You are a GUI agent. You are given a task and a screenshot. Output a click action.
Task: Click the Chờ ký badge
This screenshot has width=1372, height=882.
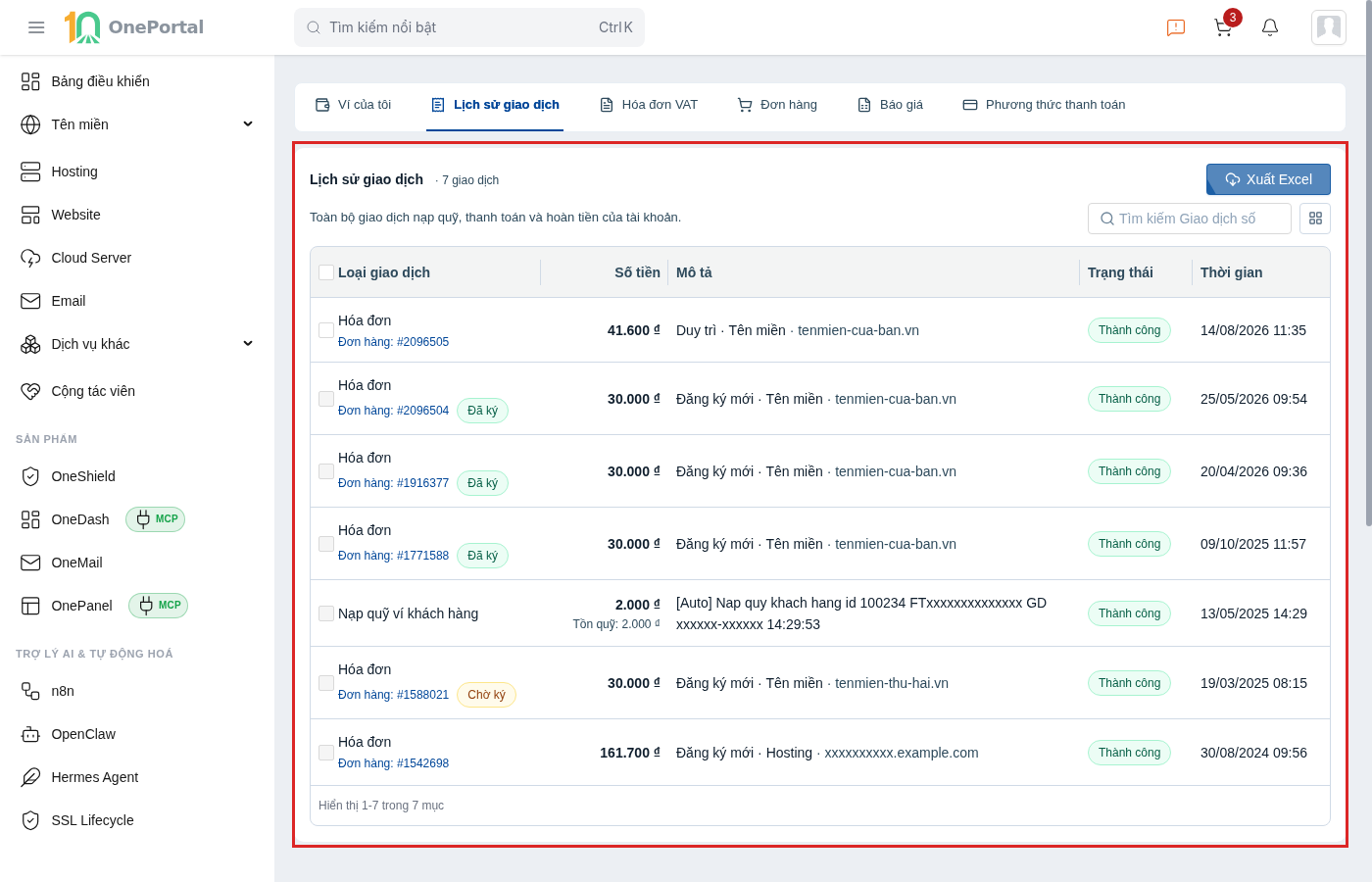pyautogui.click(x=486, y=695)
